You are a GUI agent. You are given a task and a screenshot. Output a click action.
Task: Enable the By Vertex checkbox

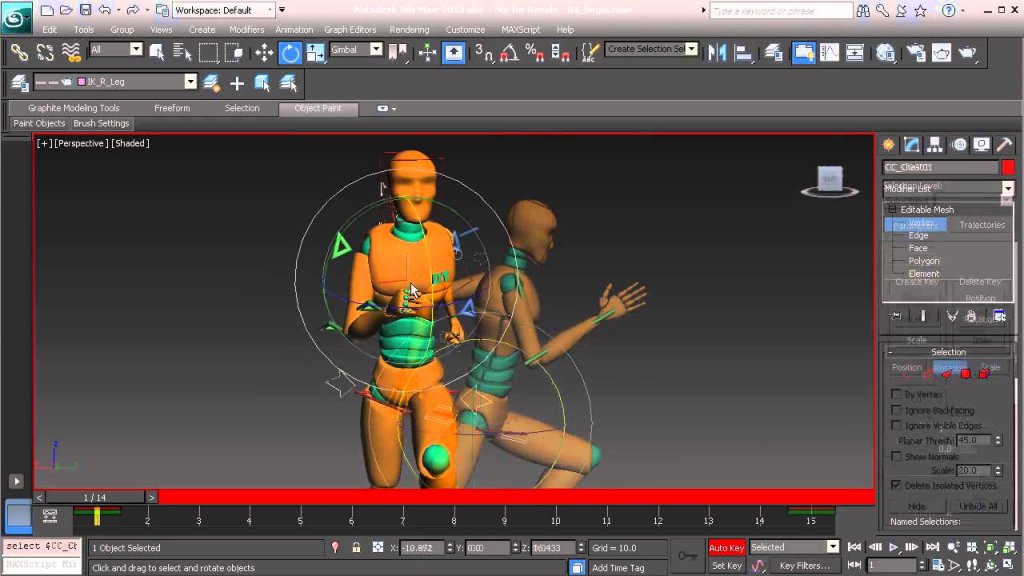pos(896,395)
